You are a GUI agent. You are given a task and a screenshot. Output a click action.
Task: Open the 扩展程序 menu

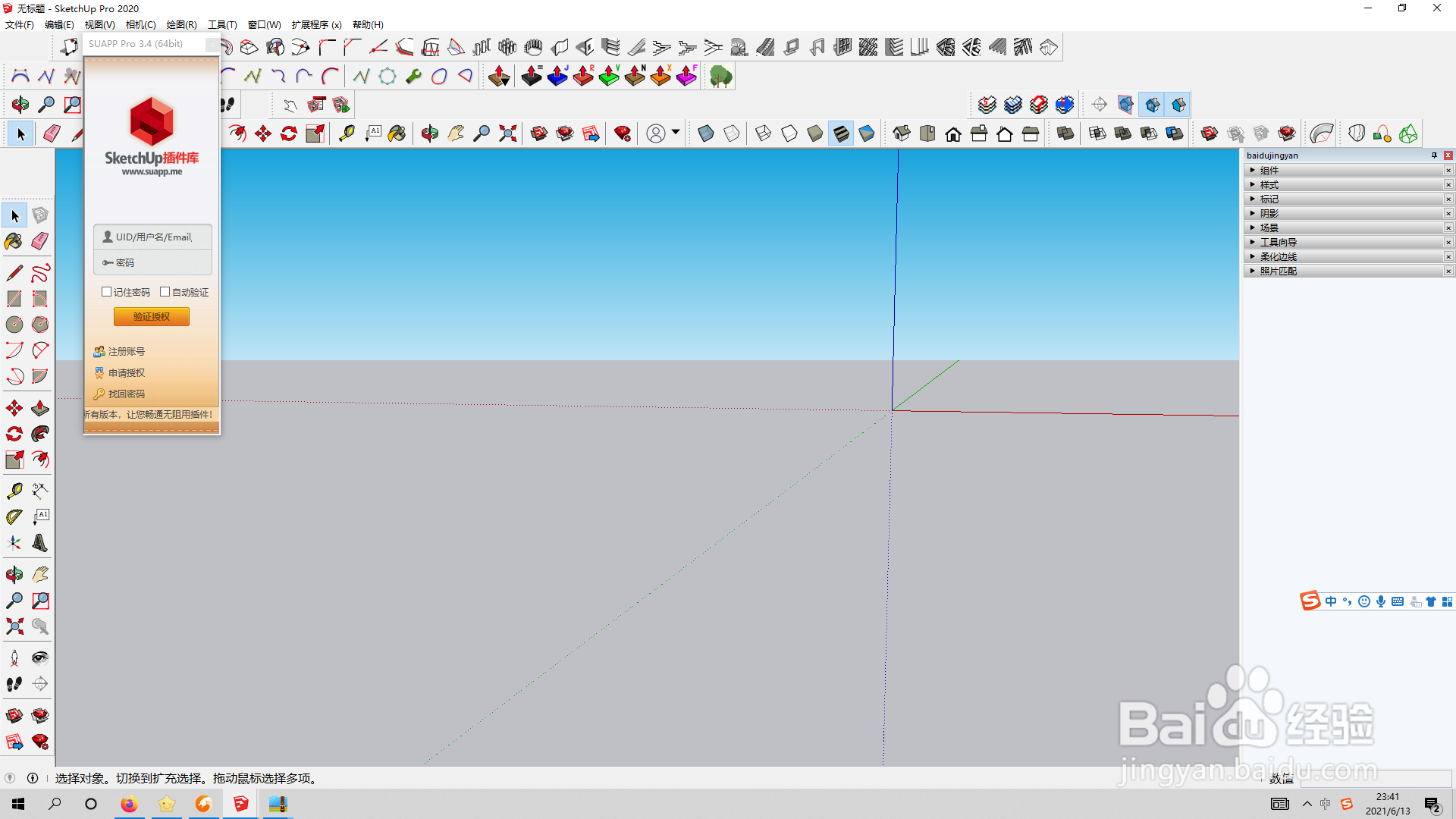pos(316,25)
